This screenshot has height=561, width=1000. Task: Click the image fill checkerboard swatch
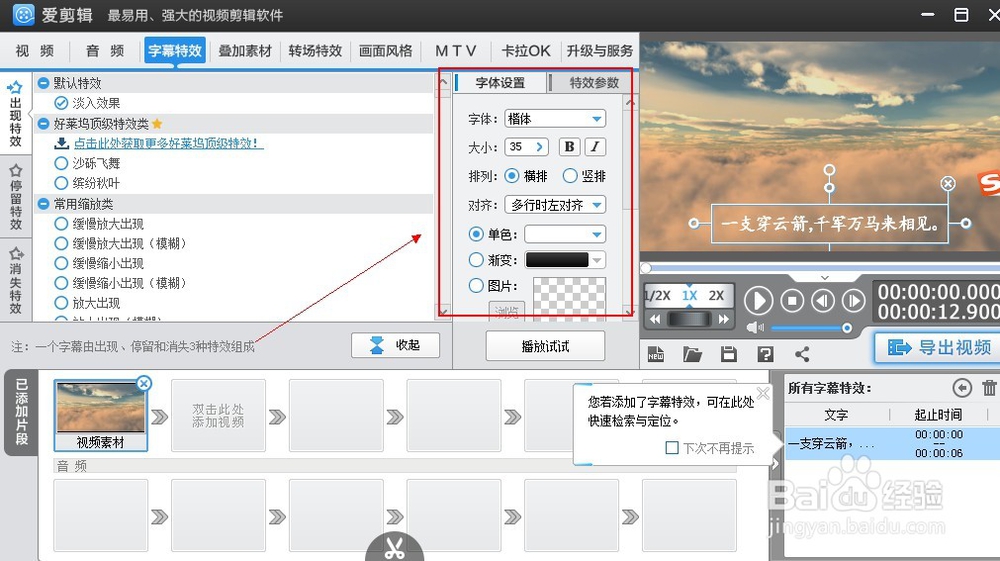click(x=569, y=297)
